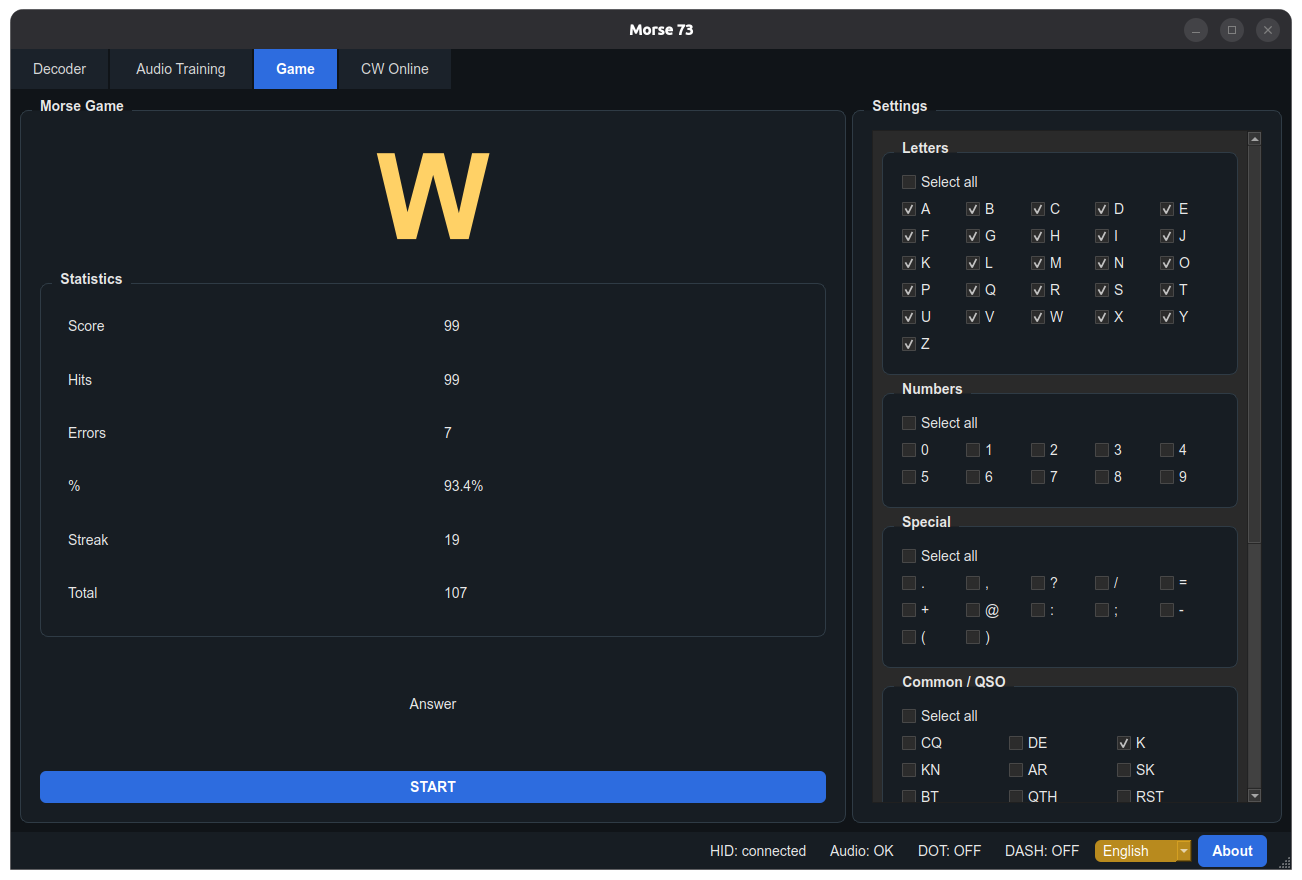Click the large yellow W letter
This screenshot has height=880, width=1302.
point(433,197)
